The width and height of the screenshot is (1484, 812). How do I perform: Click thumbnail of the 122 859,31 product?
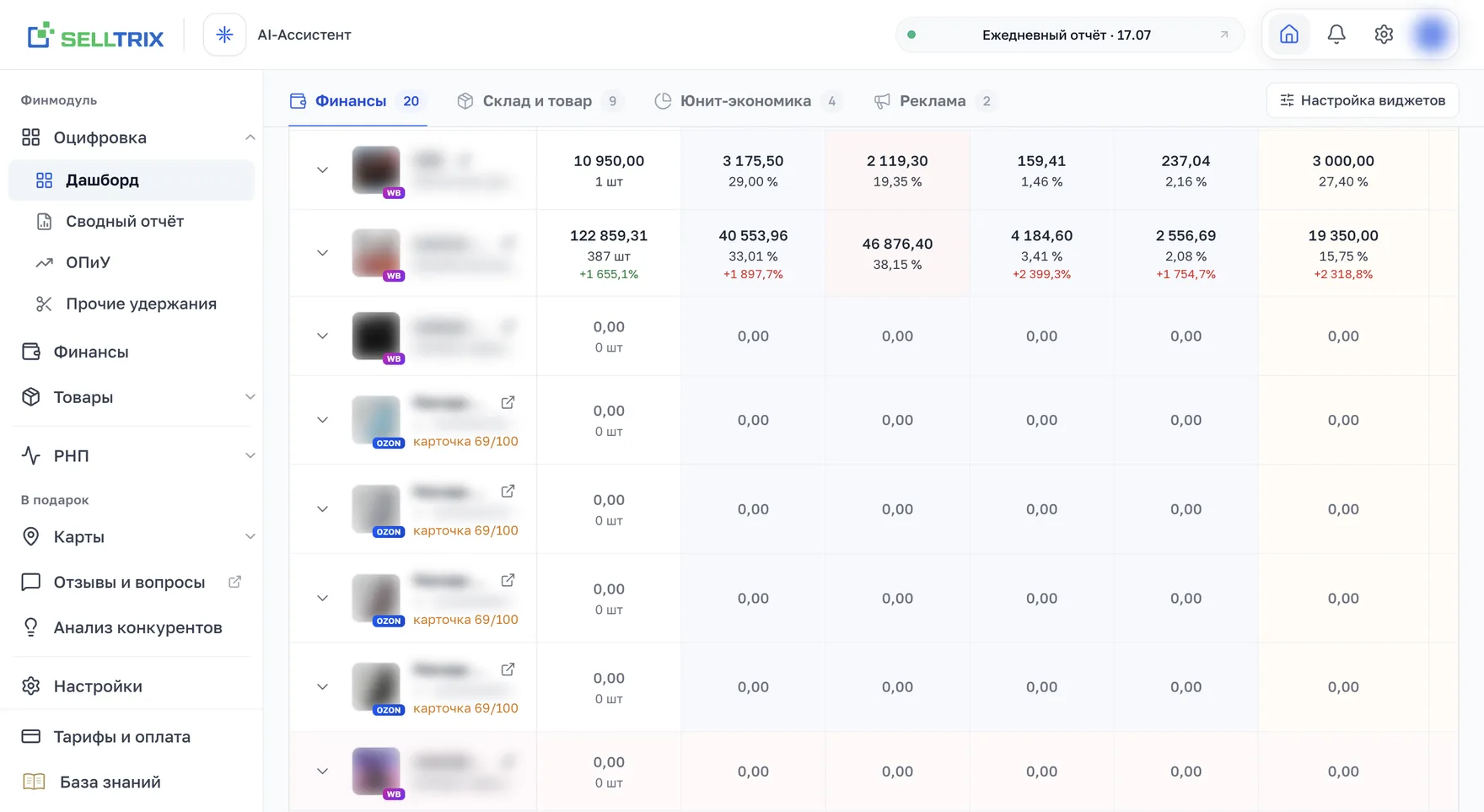tap(376, 253)
